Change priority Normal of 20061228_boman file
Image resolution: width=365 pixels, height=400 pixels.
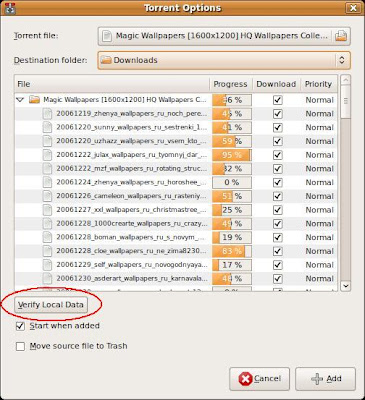point(319,237)
